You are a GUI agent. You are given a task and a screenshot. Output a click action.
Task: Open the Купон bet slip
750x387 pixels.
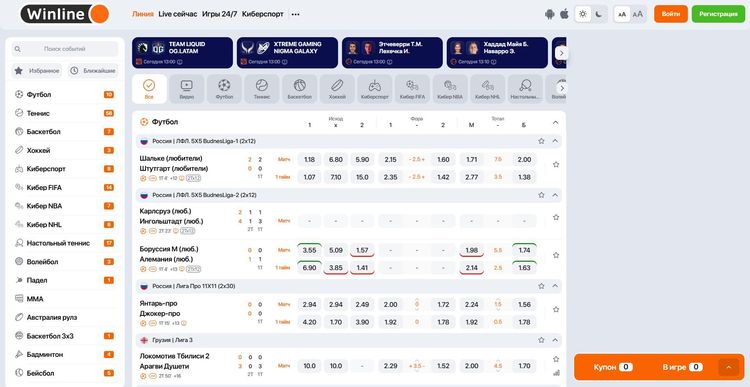tap(613, 367)
